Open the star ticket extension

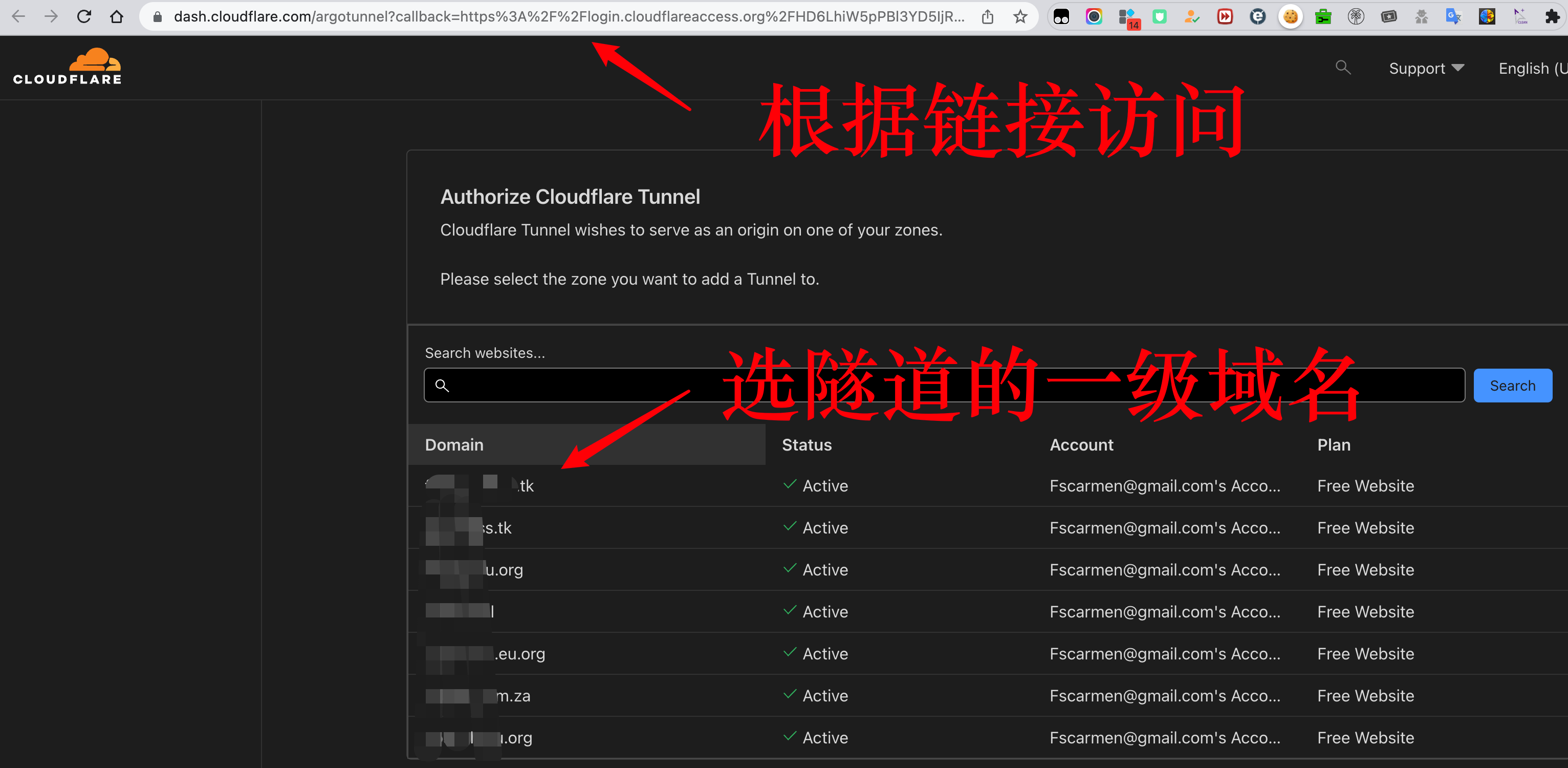[1388, 16]
